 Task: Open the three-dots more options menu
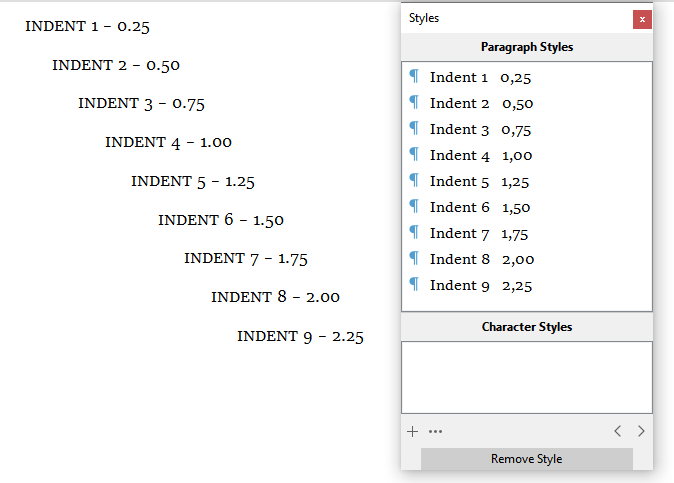coord(436,432)
